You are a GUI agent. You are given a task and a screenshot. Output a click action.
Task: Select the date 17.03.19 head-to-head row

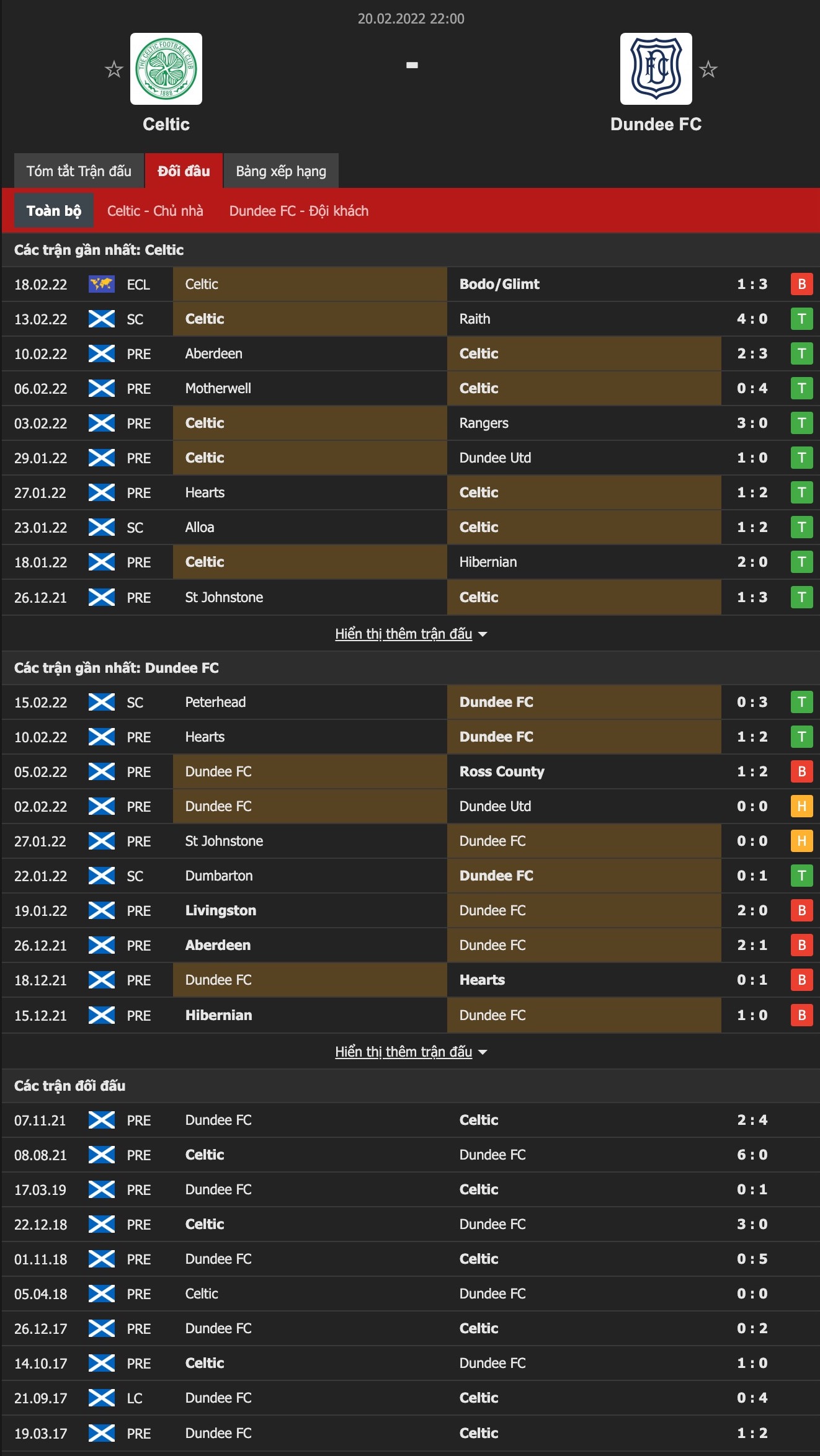click(40, 1189)
